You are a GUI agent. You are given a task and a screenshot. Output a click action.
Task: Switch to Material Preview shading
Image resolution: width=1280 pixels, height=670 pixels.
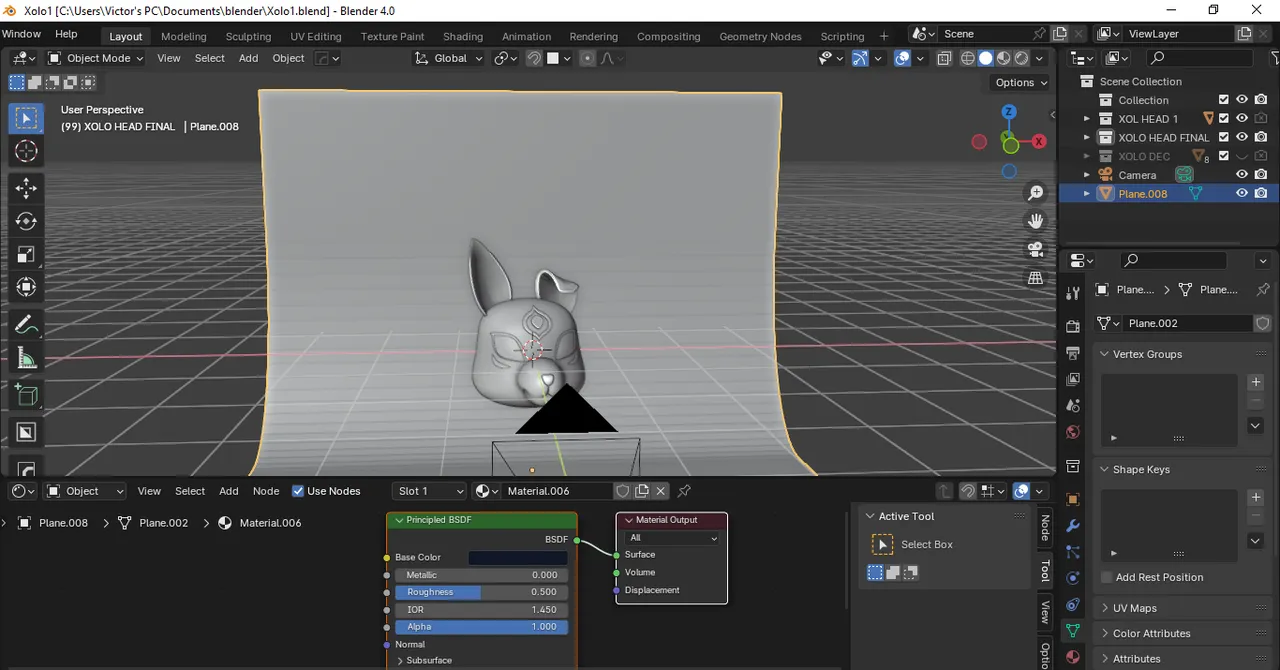[x=1005, y=58]
